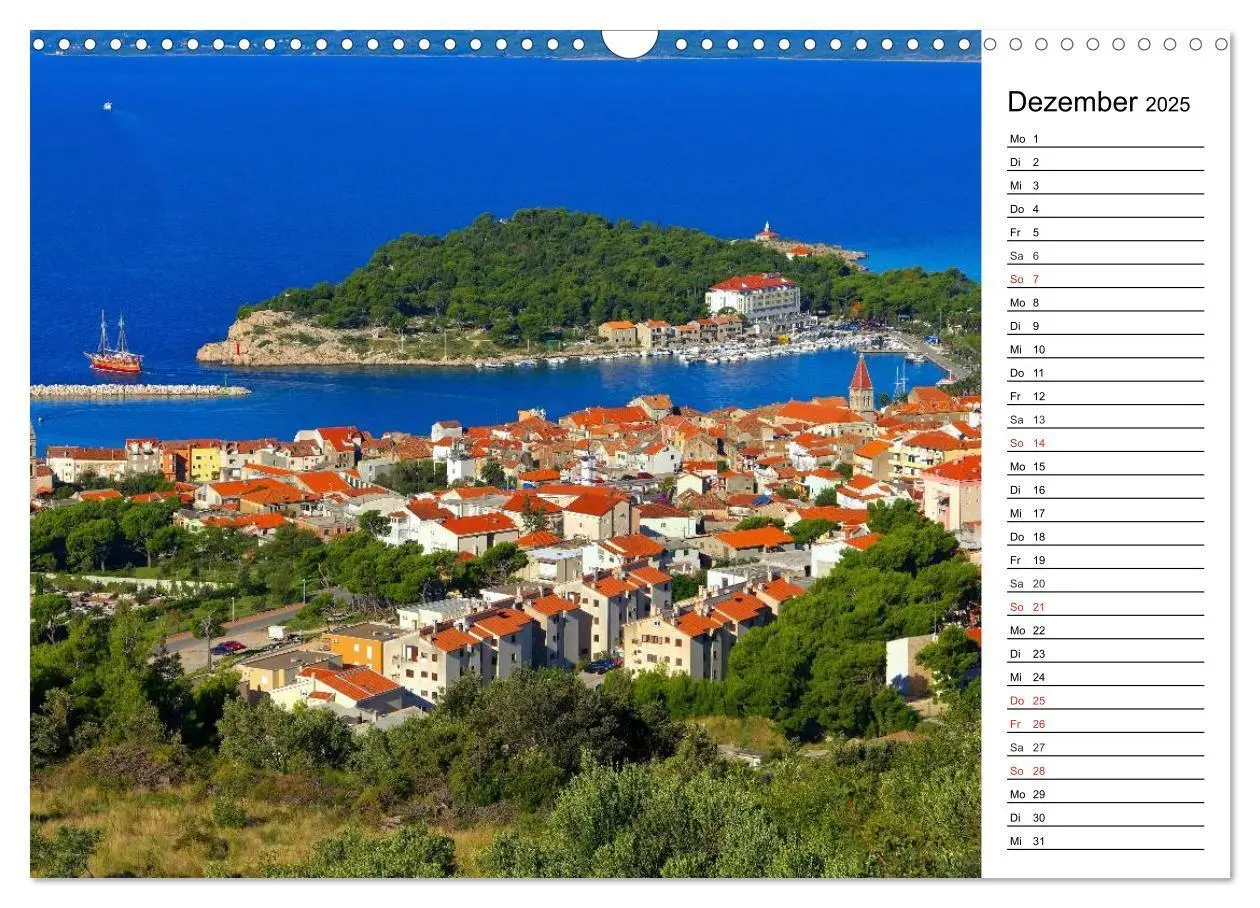Select the calendar row Fr 12

tap(1105, 396)
